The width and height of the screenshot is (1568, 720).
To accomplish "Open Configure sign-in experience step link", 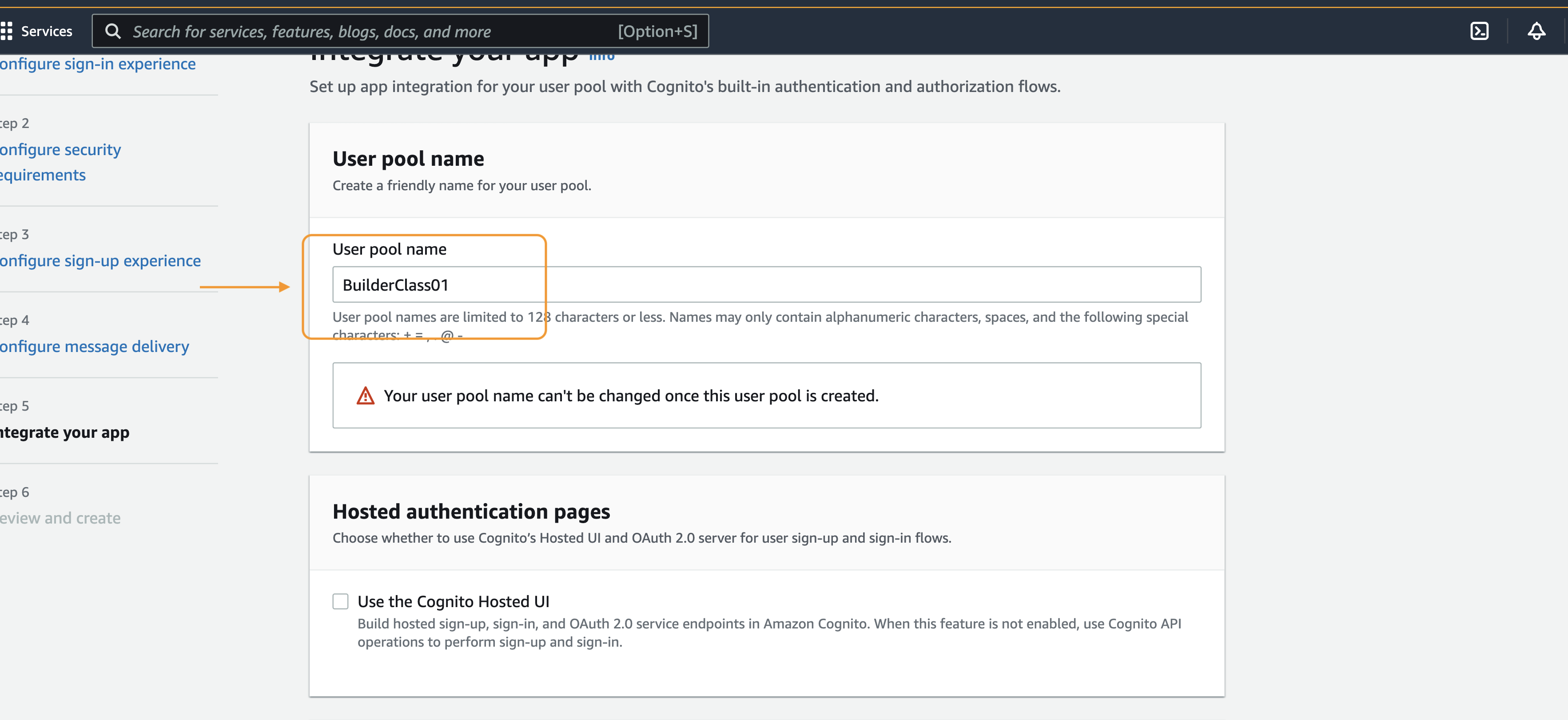I will point(97,64).
